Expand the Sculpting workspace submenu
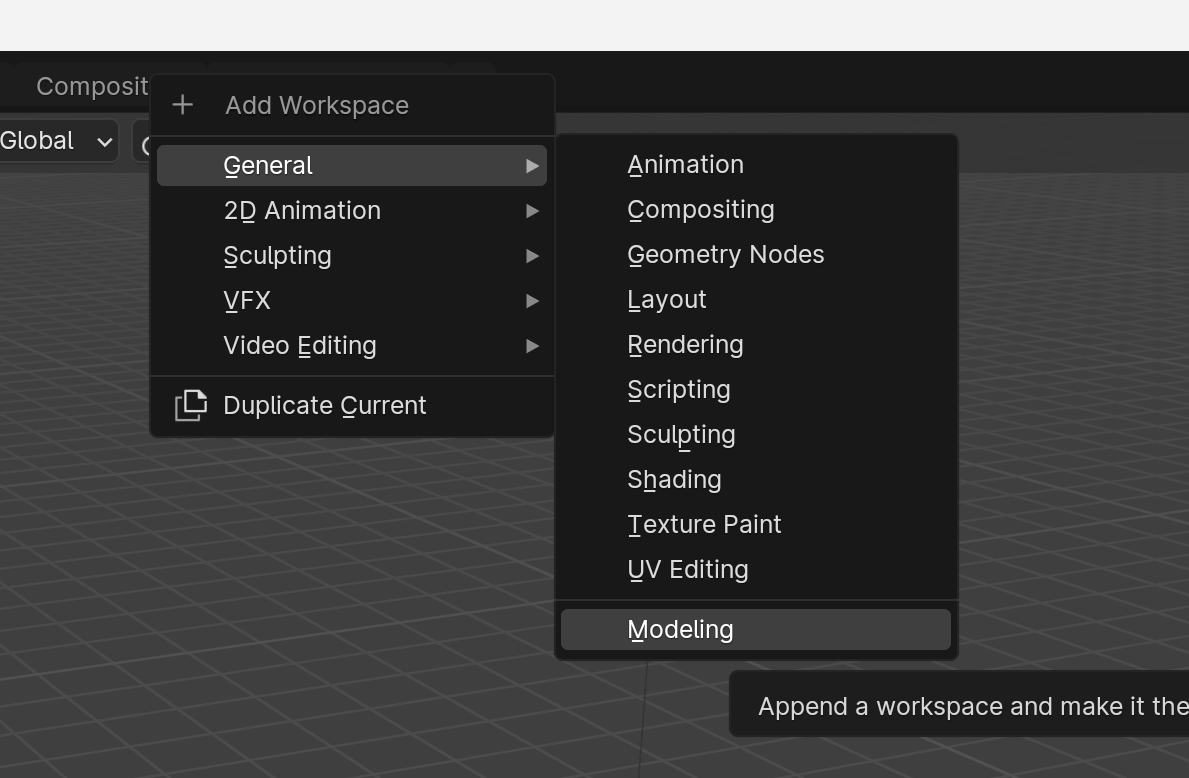The height and width of the screenshot is (778, 1189). [x=531, y=255]
